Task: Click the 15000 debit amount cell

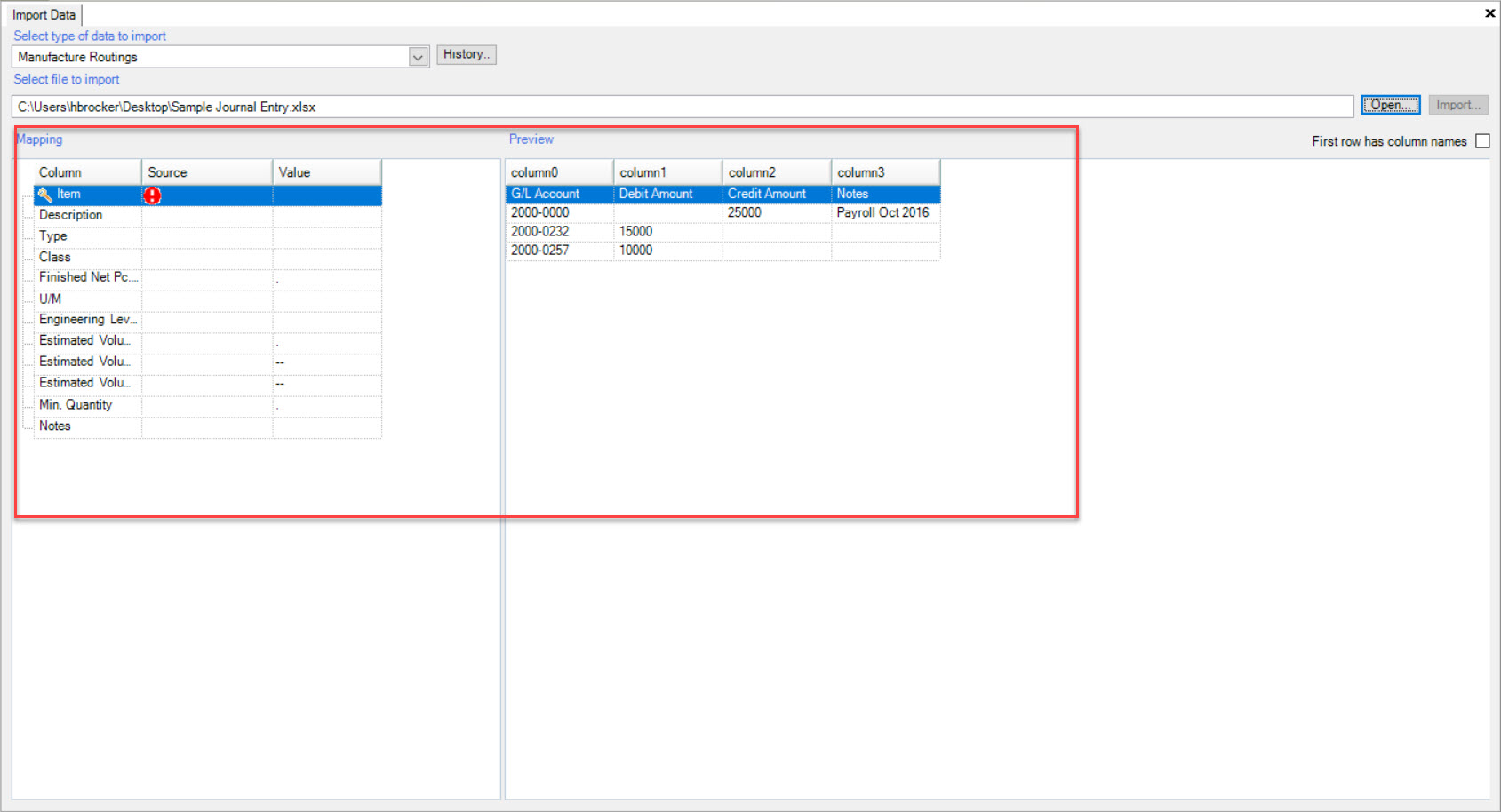Action: pyautogui.click(x=667, y=232)
